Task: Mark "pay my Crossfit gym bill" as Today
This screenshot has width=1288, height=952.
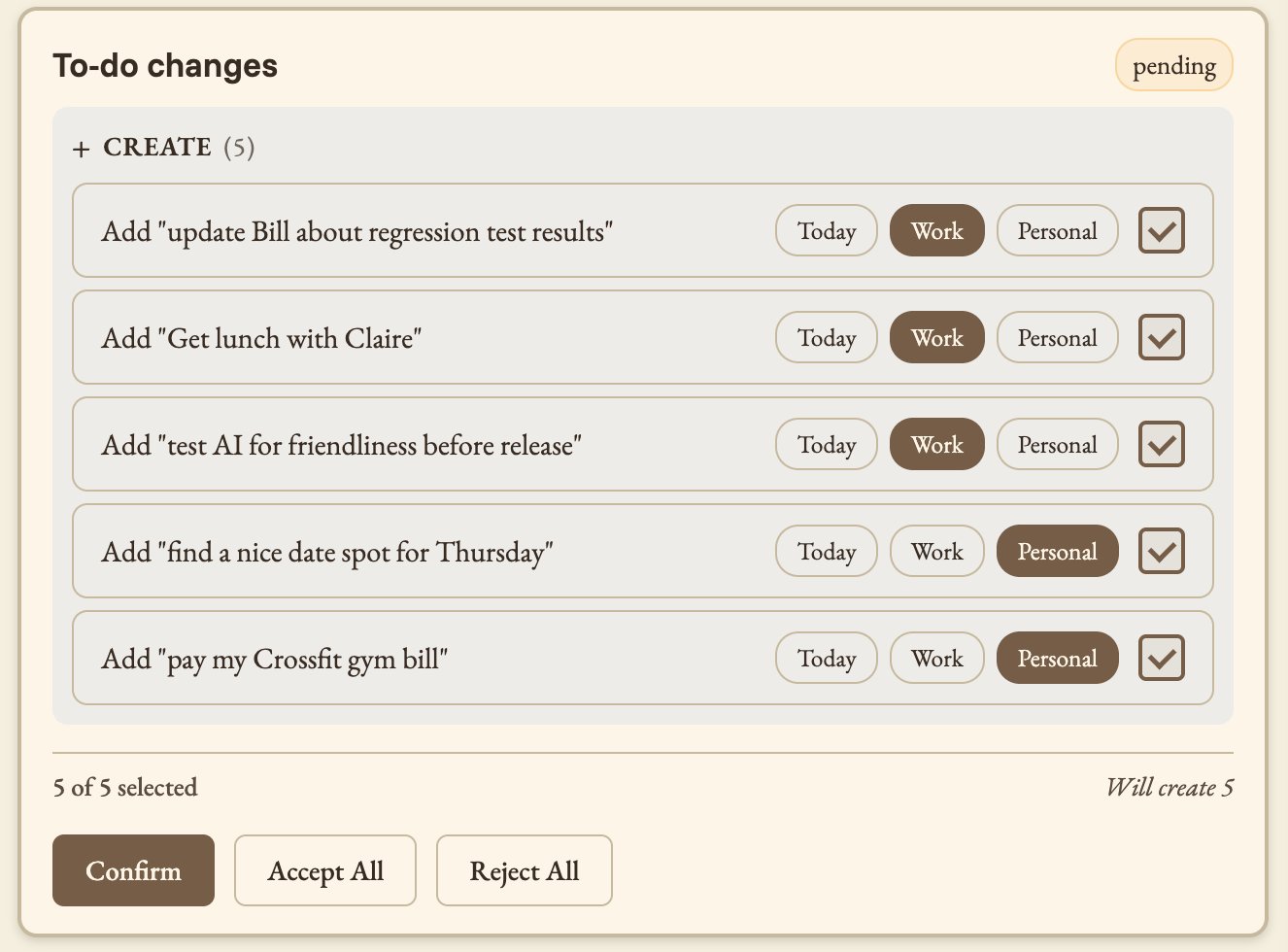Action: (x=826, y=658)
